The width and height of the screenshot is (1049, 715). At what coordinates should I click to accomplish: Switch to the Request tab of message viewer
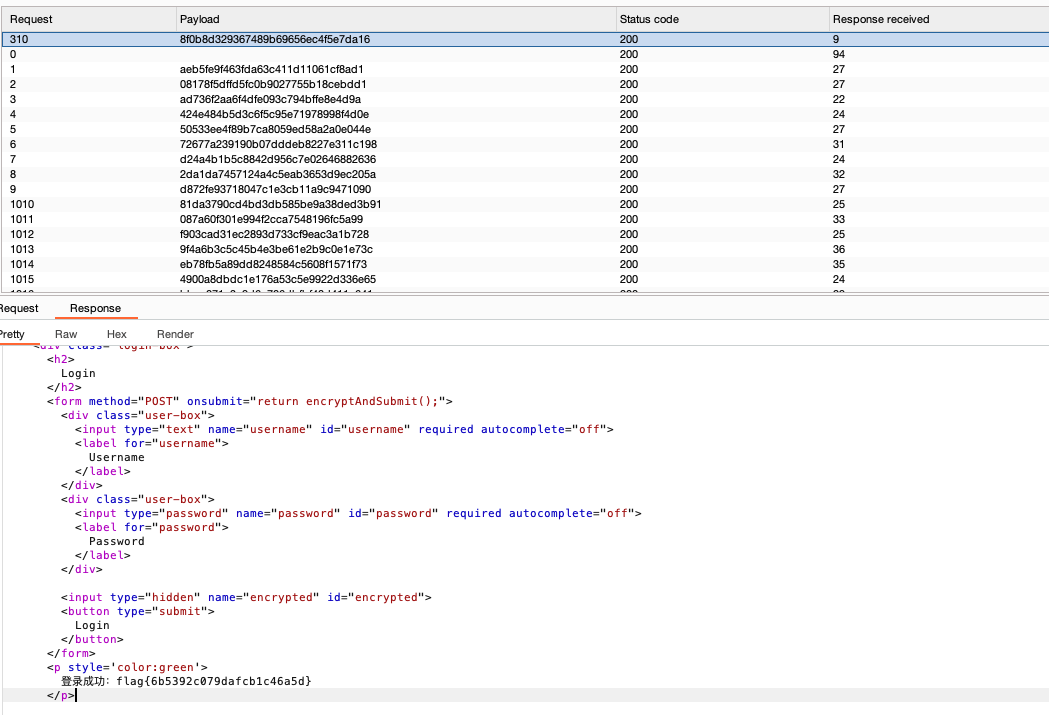(19, 308)
